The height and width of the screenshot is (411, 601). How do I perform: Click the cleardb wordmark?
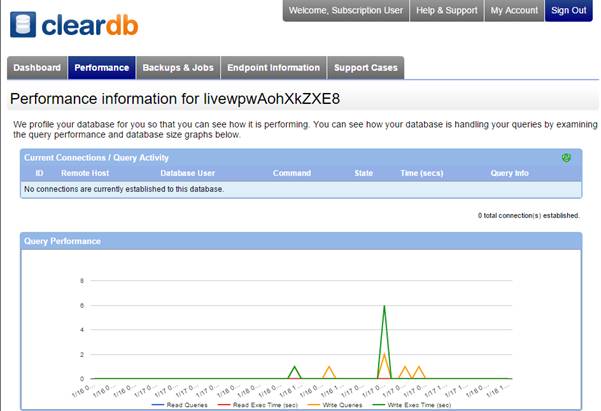click(90, 25)
